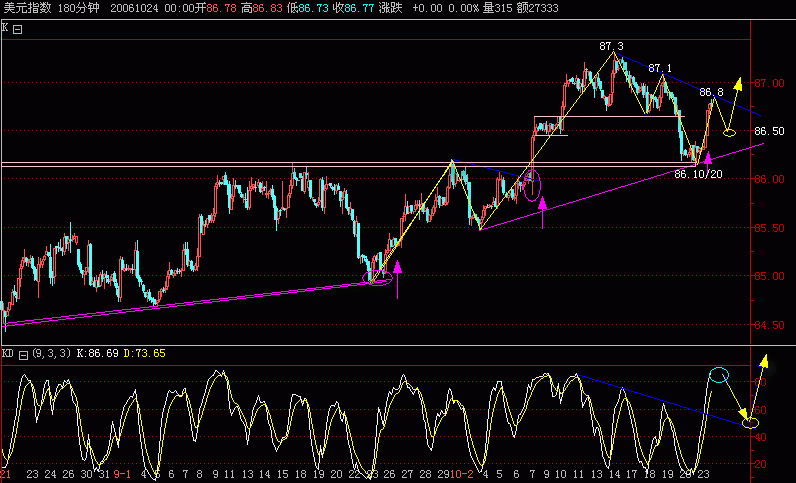Image resolution: width=796 pixels, height=483 pixels.
Task: Click the 0.00% percent change value
Action: tap(463, 8)
